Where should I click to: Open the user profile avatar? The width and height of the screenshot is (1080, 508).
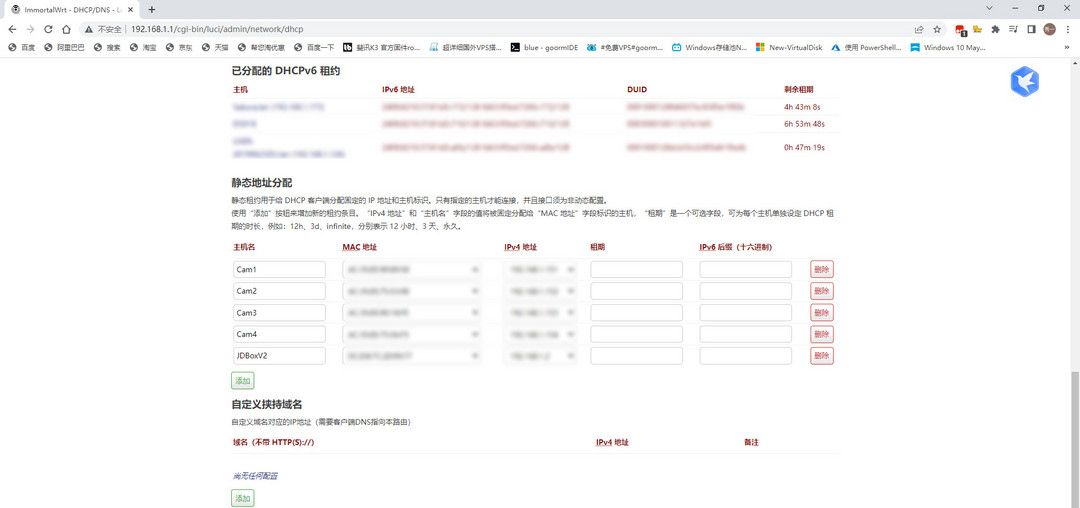click(1049, 29)
